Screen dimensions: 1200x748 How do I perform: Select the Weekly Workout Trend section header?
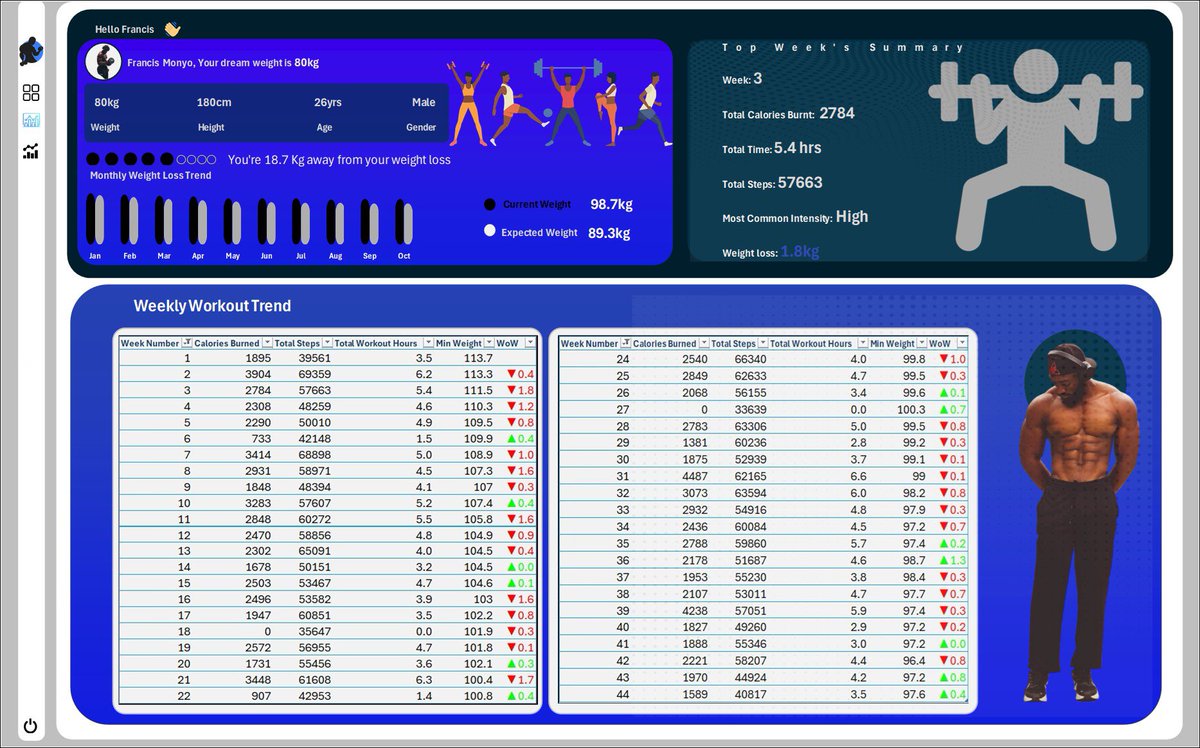tap(213, 306)
